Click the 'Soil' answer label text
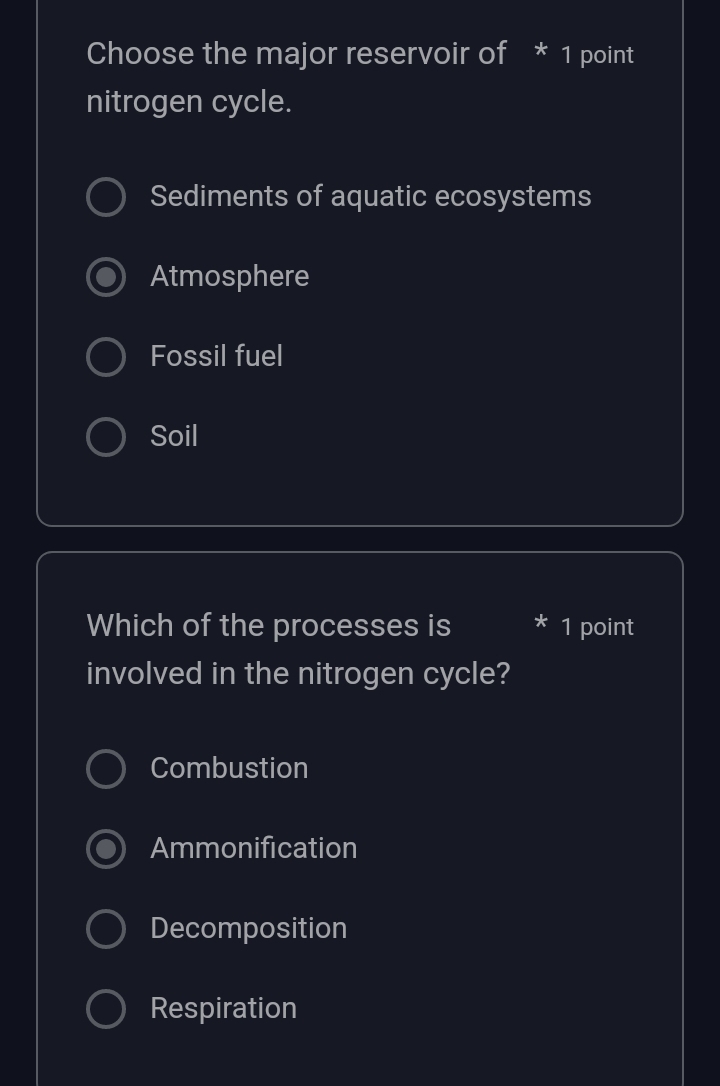The image size is (720, 1086). (174, 436)
